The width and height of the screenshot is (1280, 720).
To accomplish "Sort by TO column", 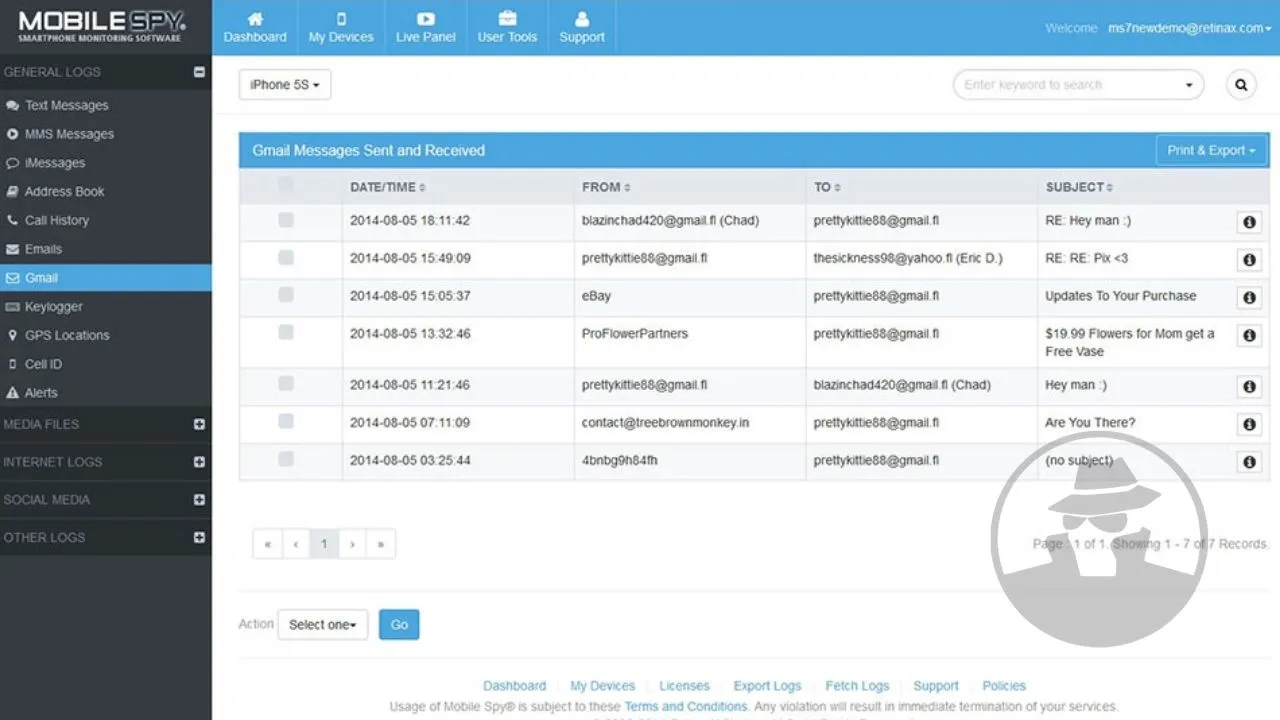I will pos(829,187).
